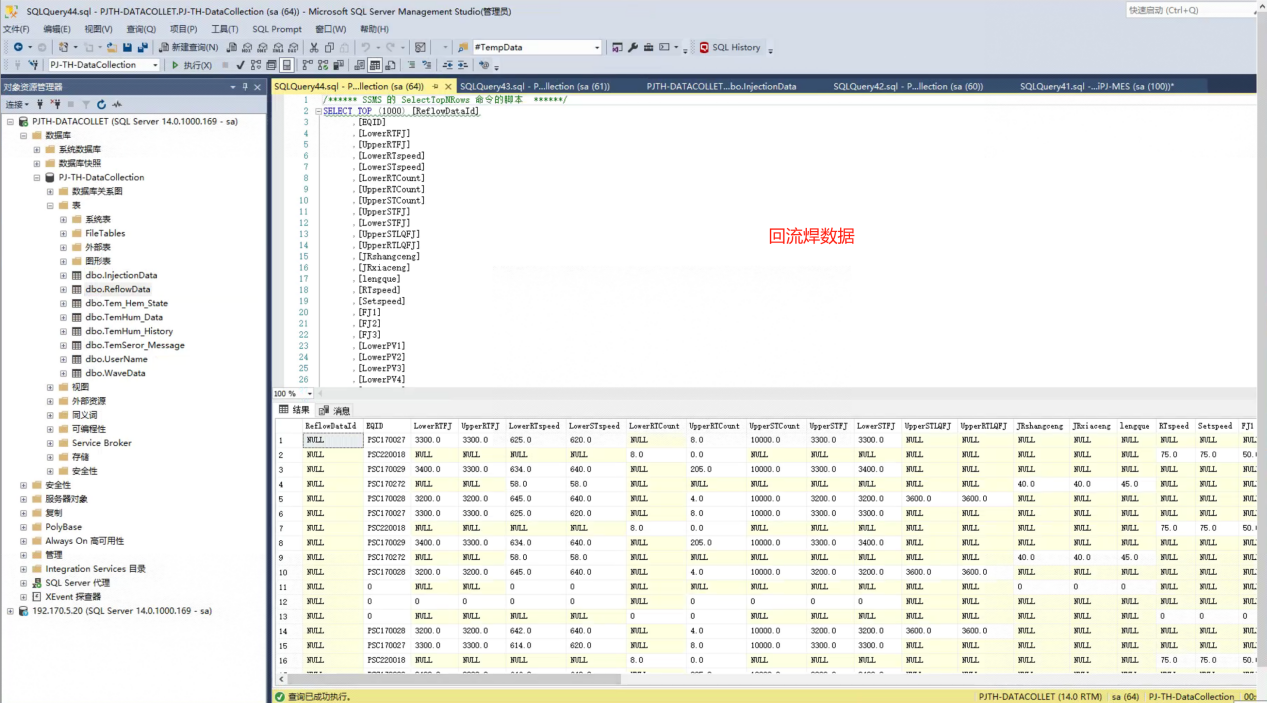Screen dimensions: 1267x703
Task: Click the Cut scissors icon in the toolbar
Action: click(314, 47)
